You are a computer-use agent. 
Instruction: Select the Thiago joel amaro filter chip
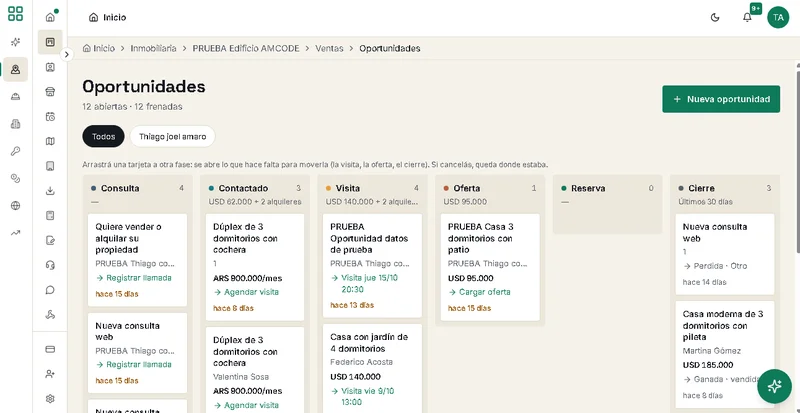pyautogui.click(x=172, y=136)
